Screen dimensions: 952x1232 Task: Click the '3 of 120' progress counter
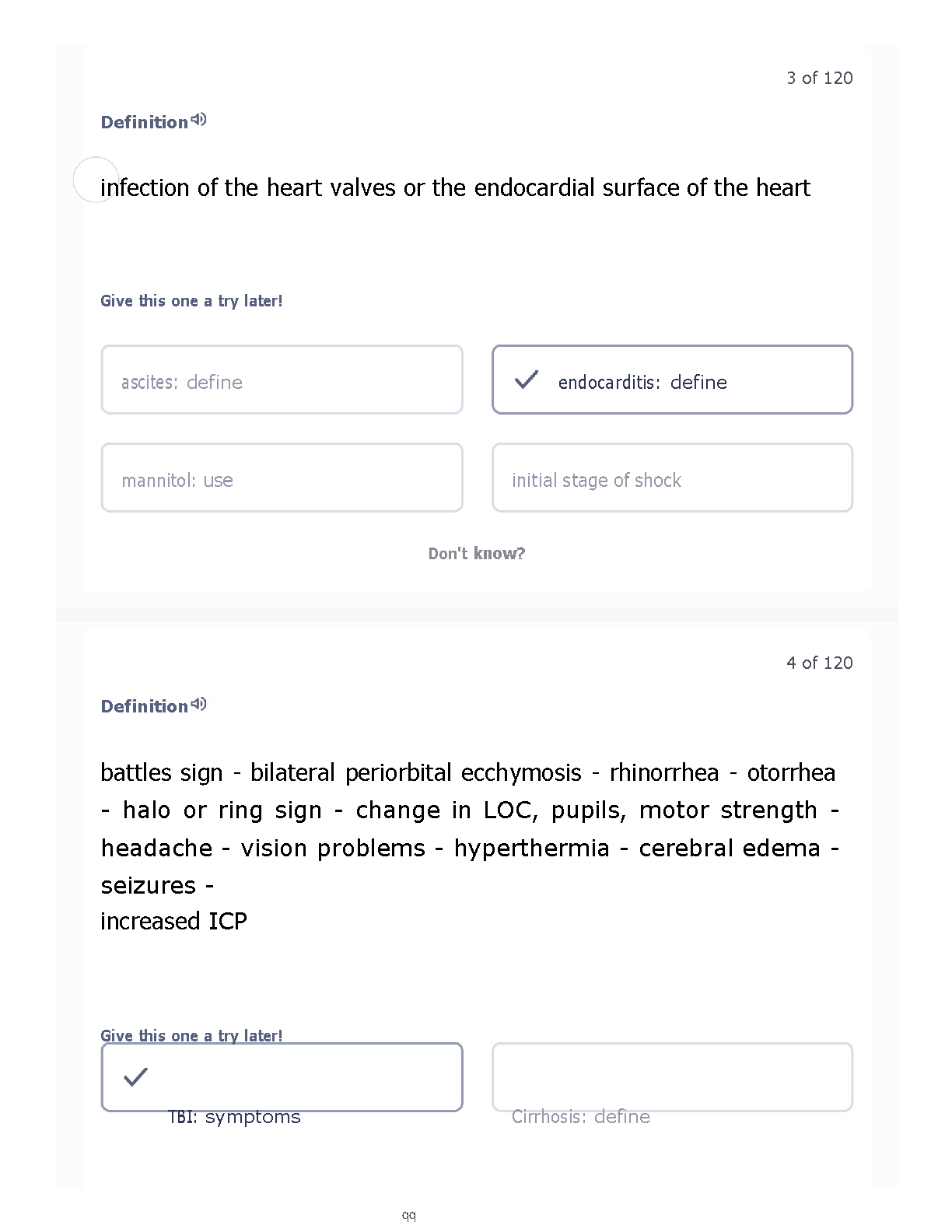point(820,78)
